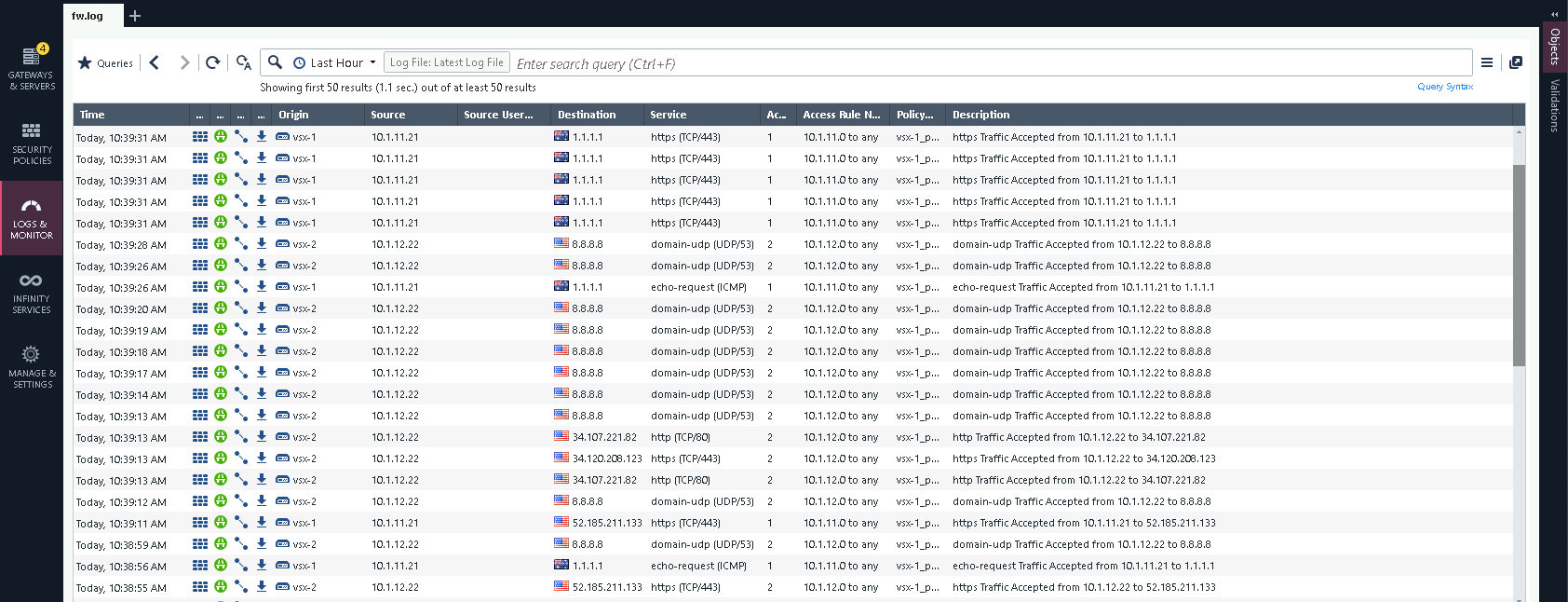Open the hamburger options menu
Viewport: 1568px width, 602px height.
coord(1487,62)
